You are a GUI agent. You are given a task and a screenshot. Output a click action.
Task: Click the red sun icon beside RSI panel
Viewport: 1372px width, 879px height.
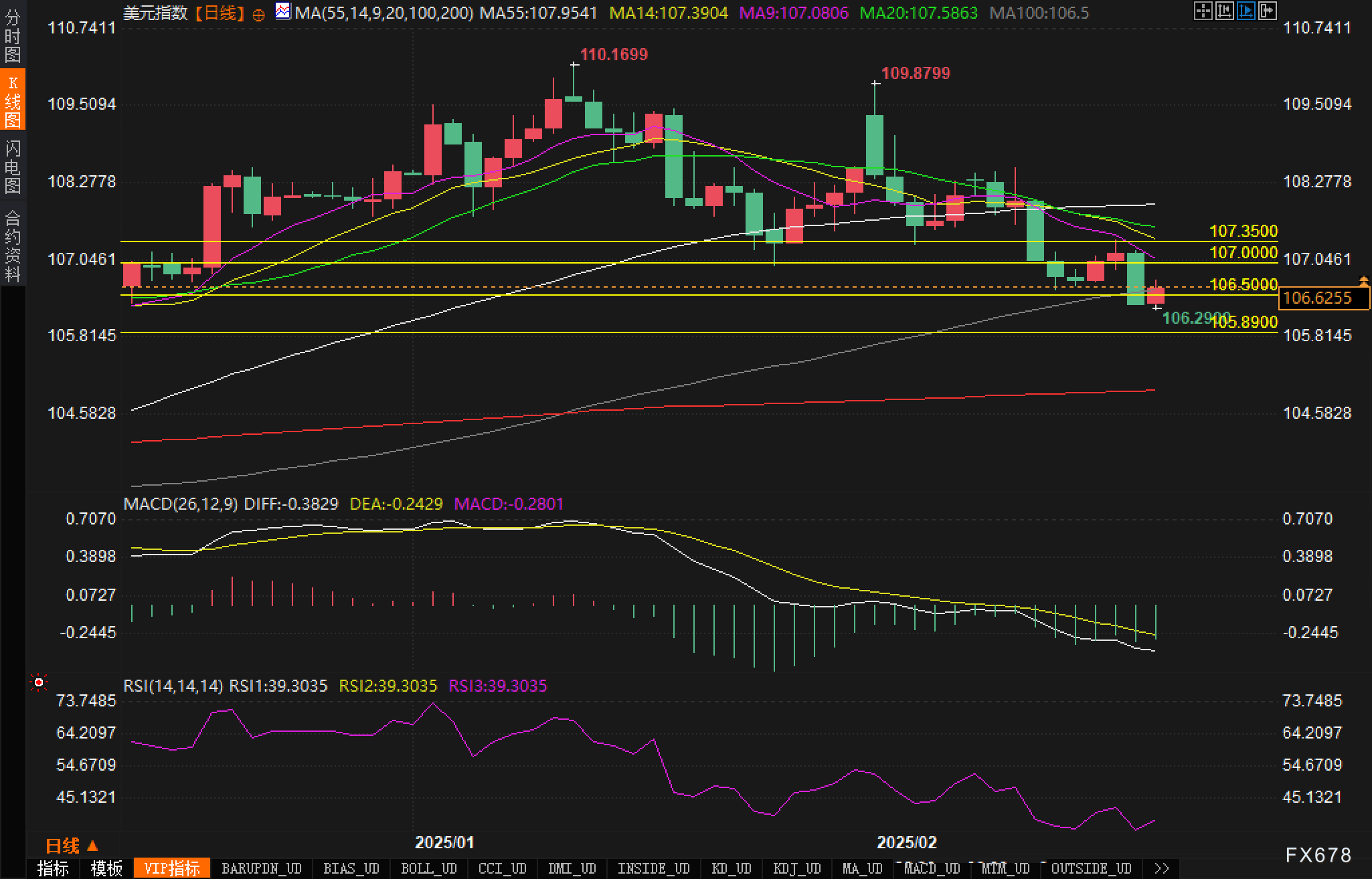click(39, 682)
